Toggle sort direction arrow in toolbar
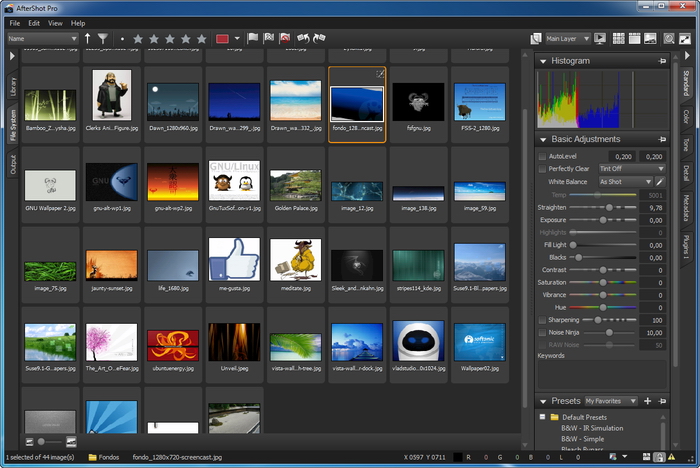The width and height of the screenshot is (700, 468). 88,39
